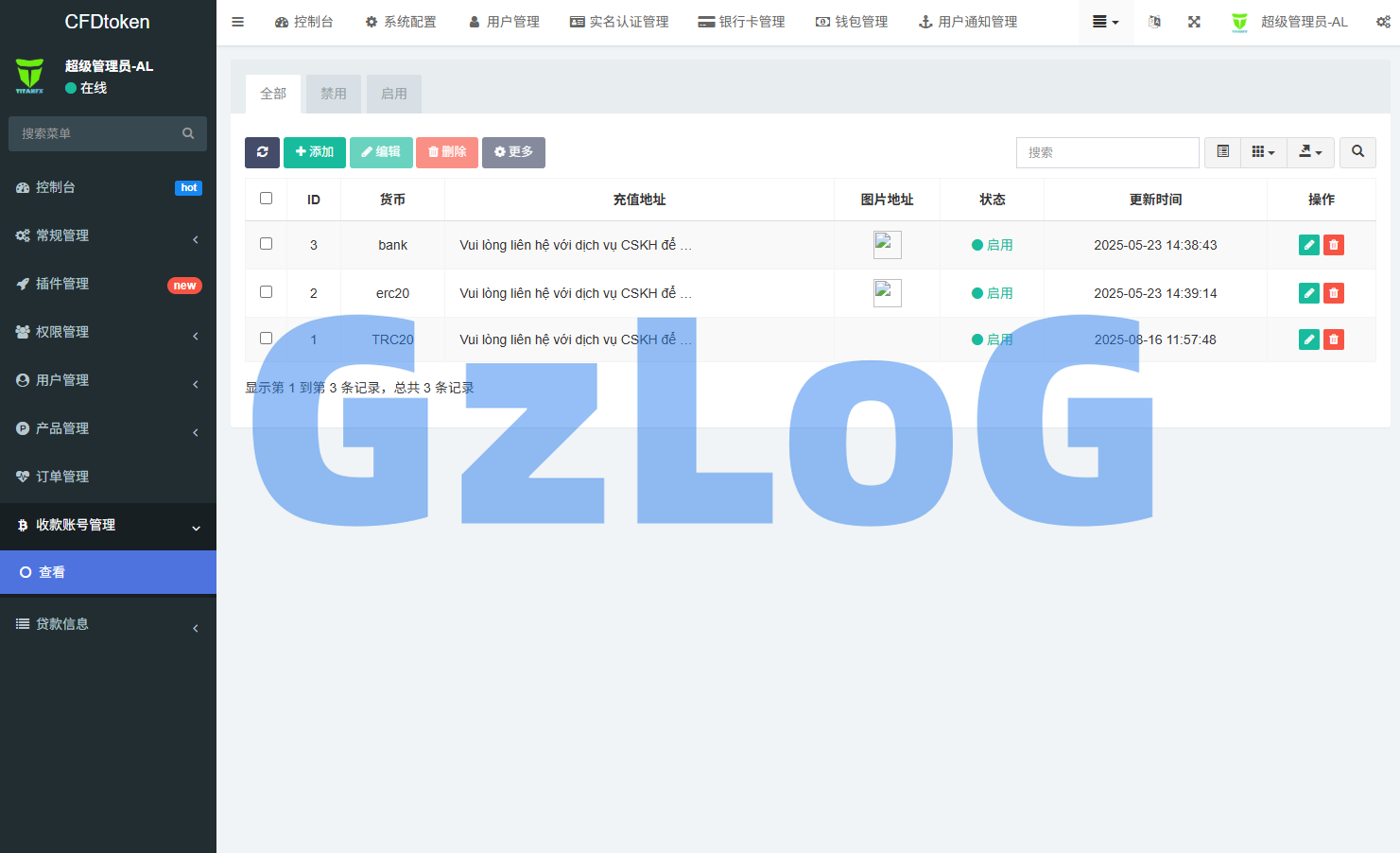Check the select-all checkbox in header

click(x=266, y=199)
